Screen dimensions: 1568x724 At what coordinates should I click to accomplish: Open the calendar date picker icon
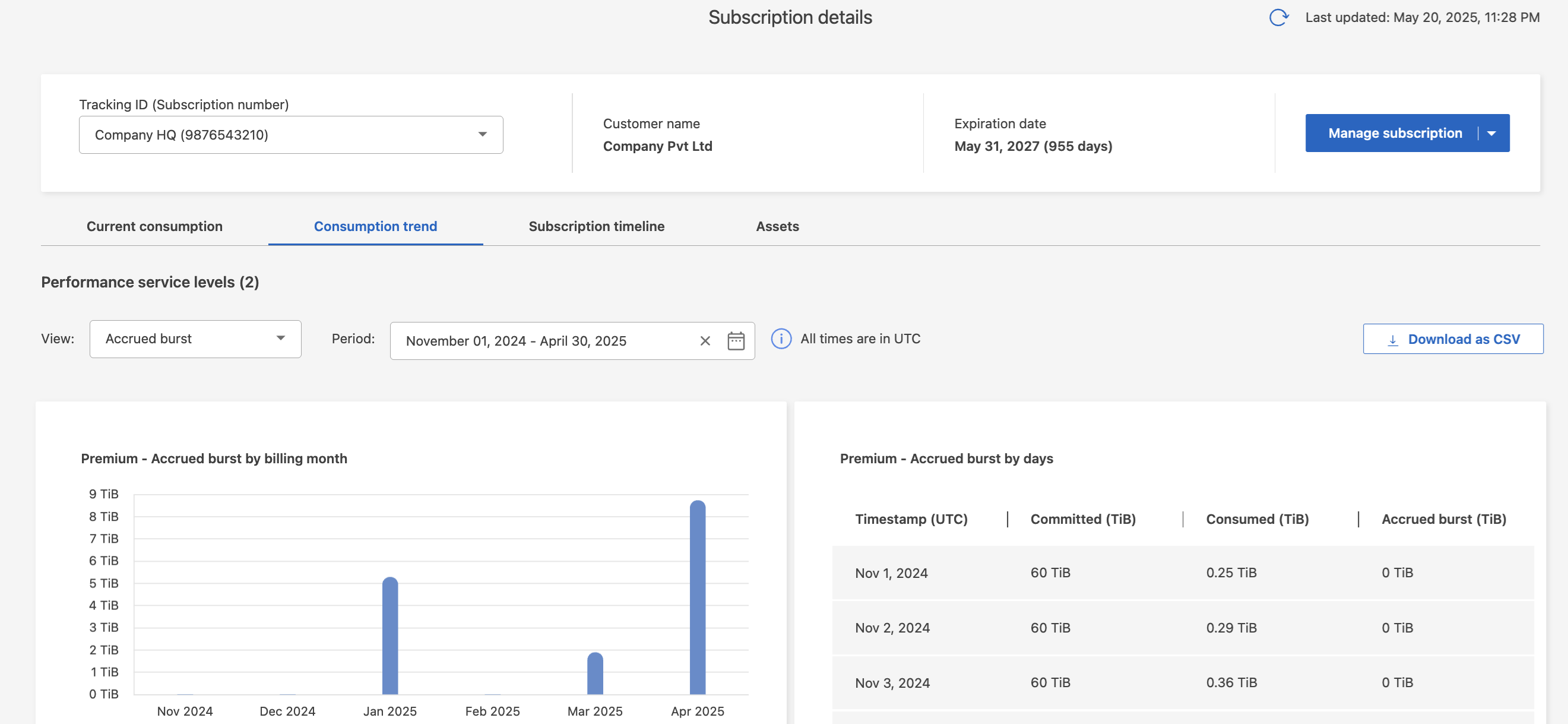coord(736,341)
